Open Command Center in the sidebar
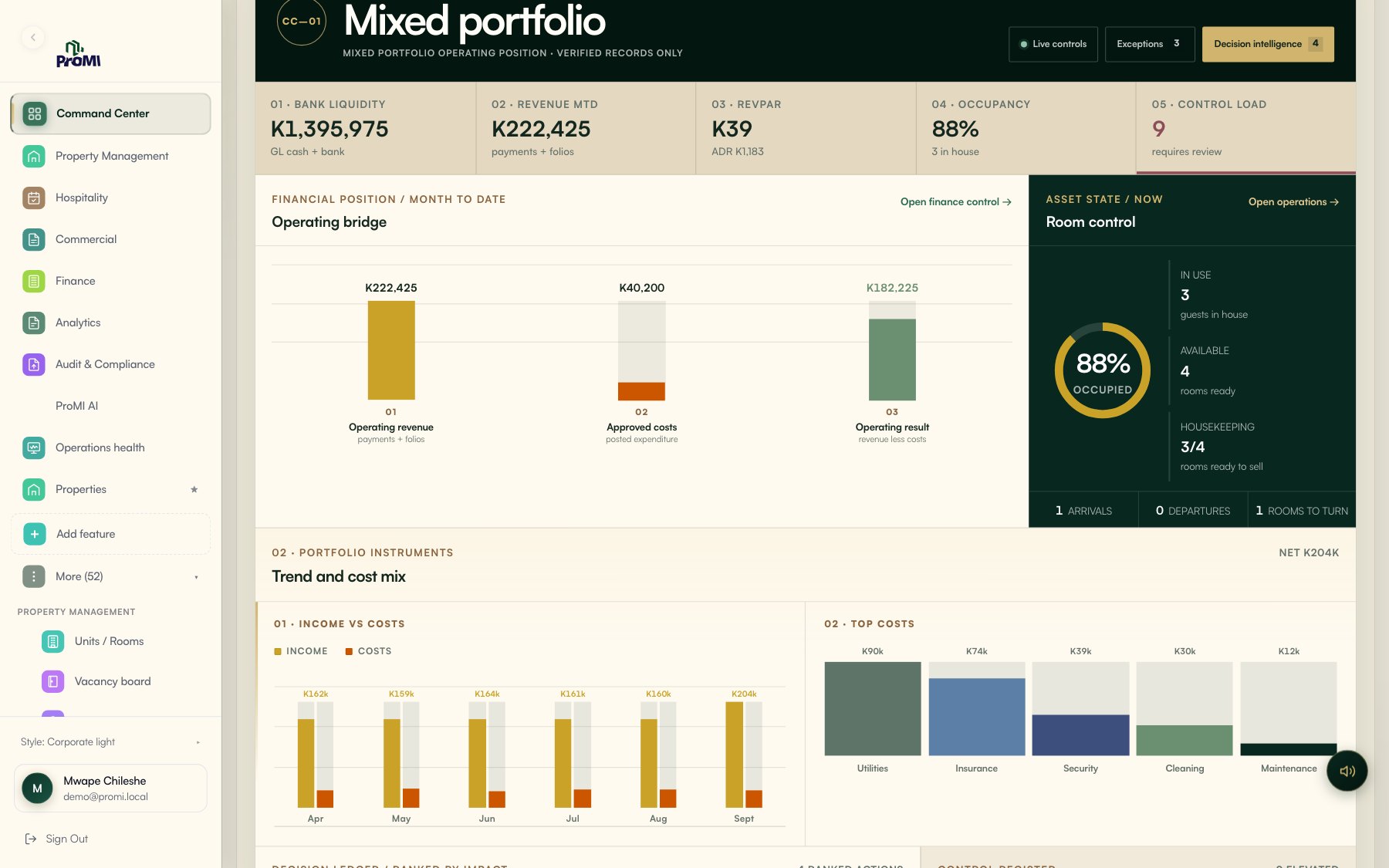The width and height of the screenshot is (1389, 868). click(110, 114)
